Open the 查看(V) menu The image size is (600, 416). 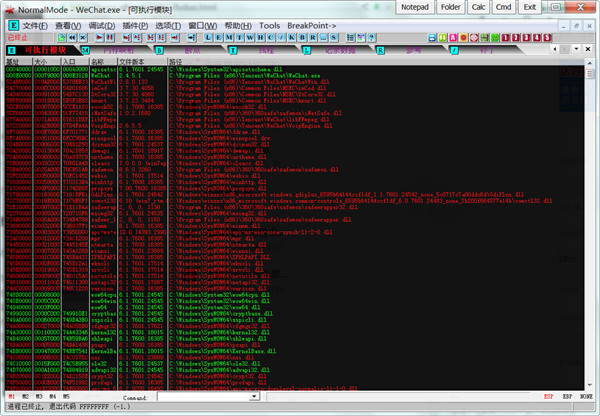pos(68,26)
